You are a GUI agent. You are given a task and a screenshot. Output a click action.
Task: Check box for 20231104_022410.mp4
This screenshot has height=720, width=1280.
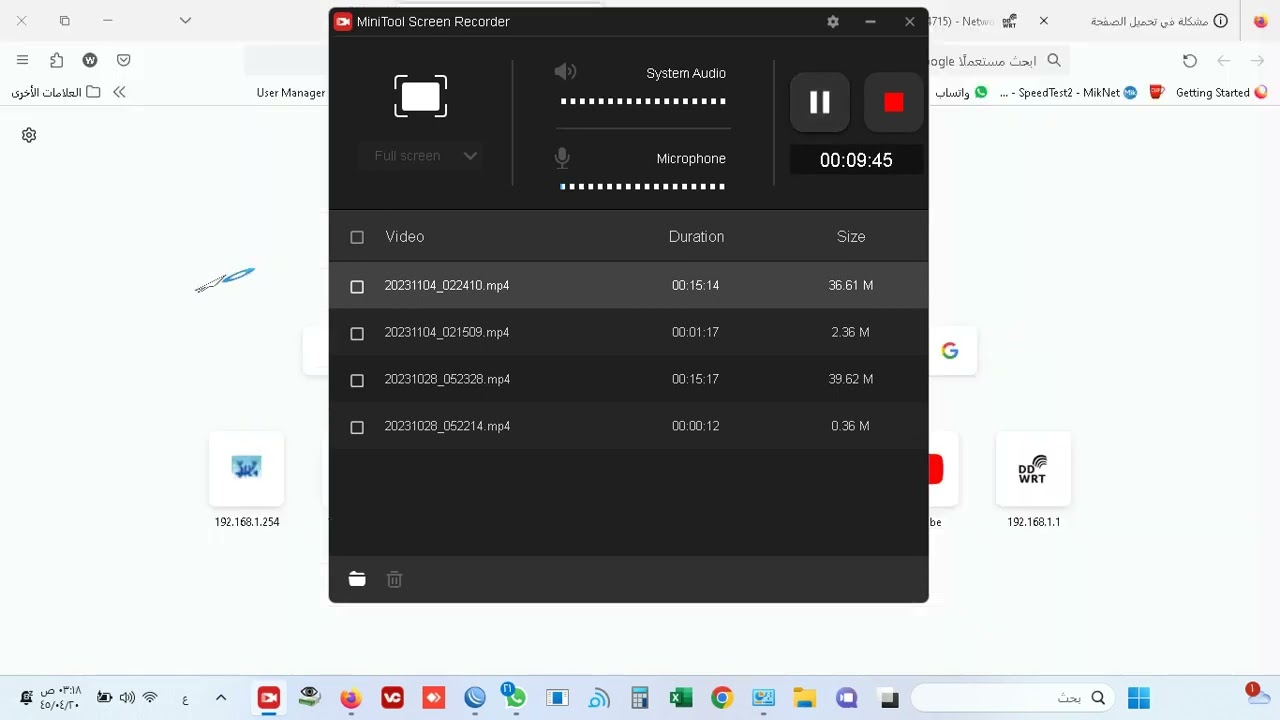(357, 286)
